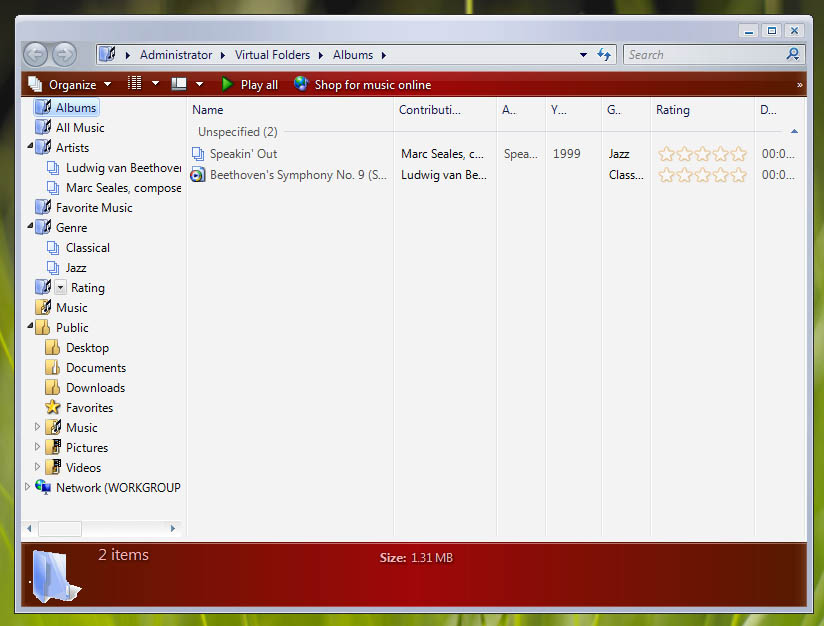This screenshot has width=824, height=626.
Task: Click the music library icon in address bar
Action: tap(108, 54)
